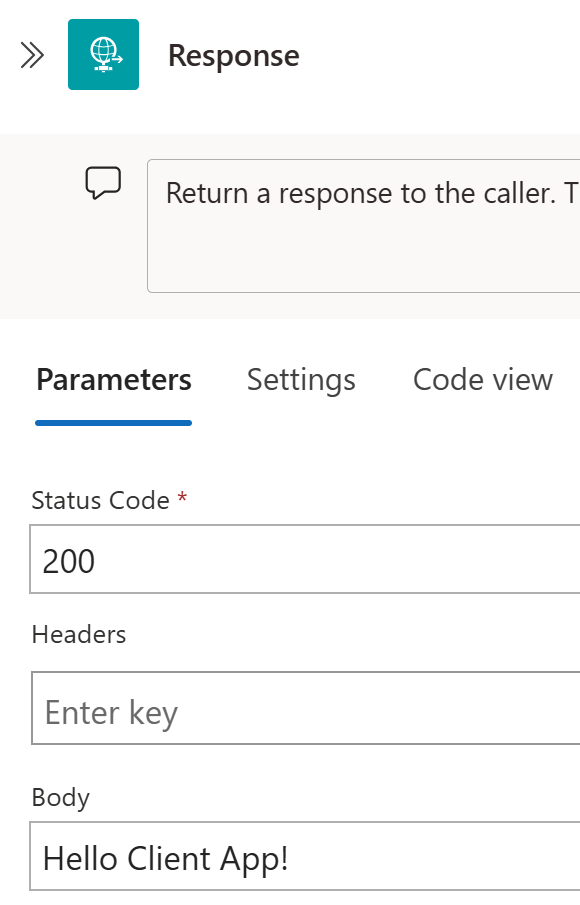Switch to the Settings tab
580x905 pixels.
click(x=301, y=380)
